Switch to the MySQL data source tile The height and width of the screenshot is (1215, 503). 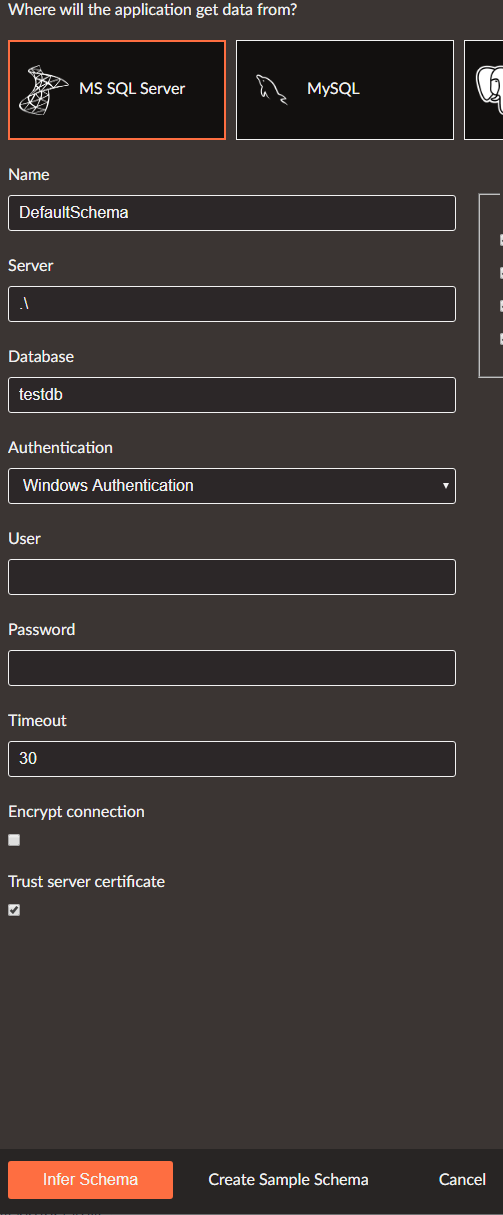coord(345,90)
